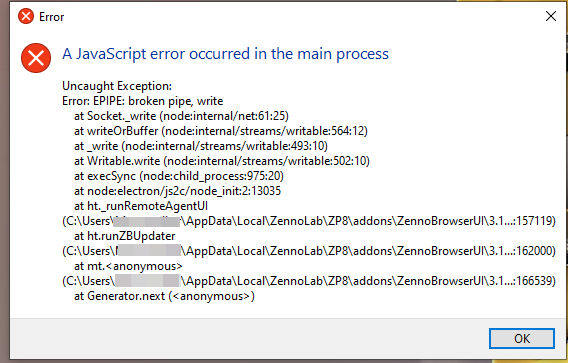Screen dimensions: 568x363
Task: Click the 'at mt.<anonymous>' line
Action: click(128, 266)
